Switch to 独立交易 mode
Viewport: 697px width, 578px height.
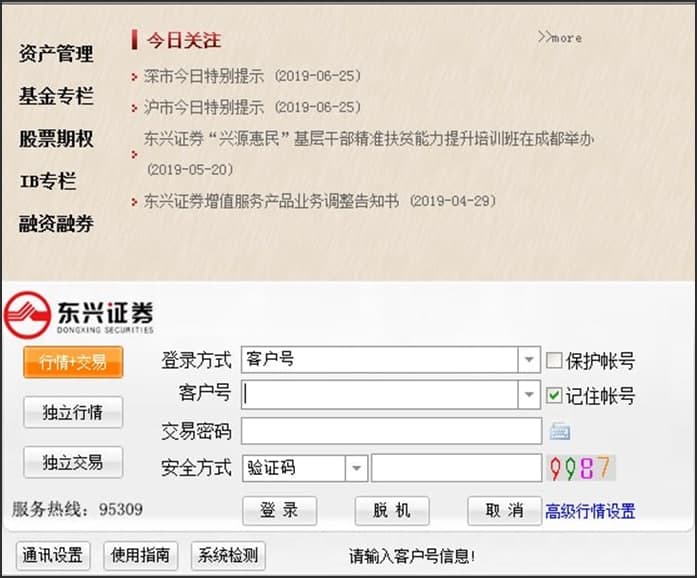pos(73,462)
